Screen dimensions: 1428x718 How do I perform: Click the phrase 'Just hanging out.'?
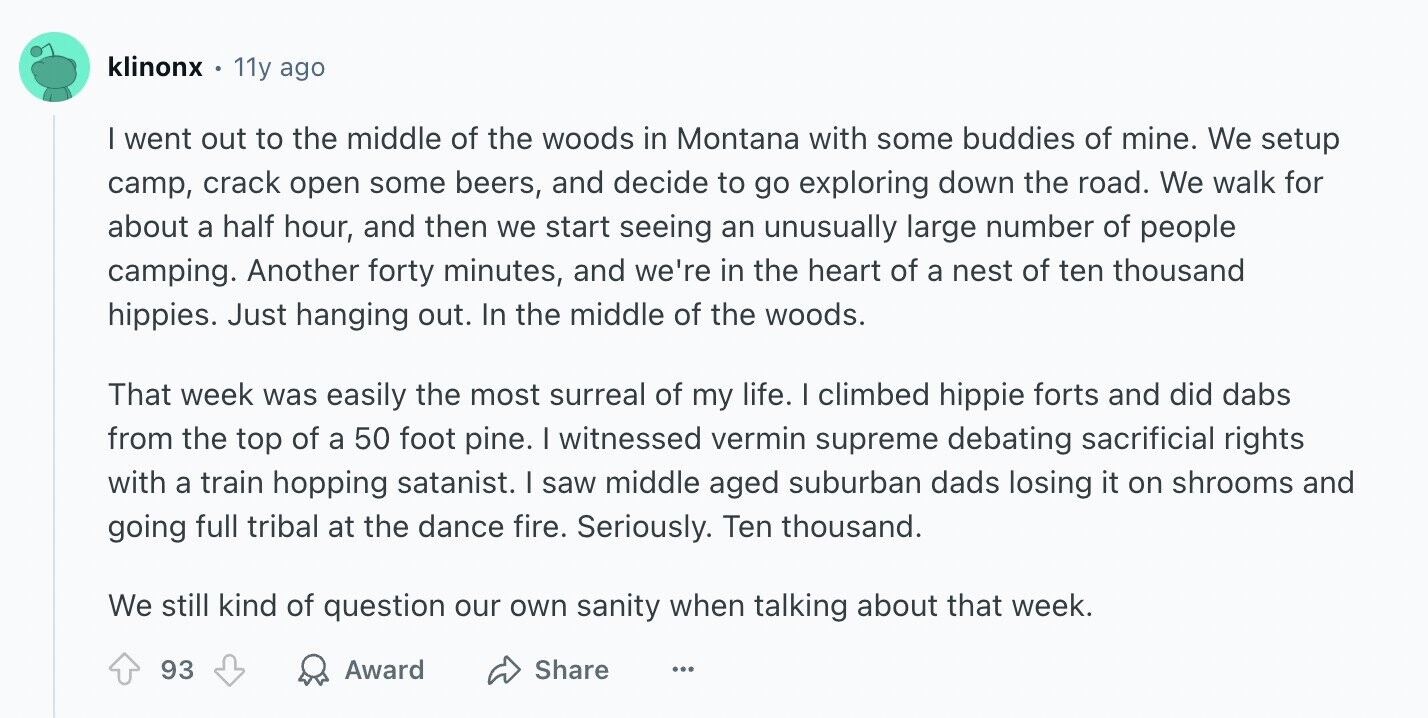pyautogui.click(x=350, y=315)
